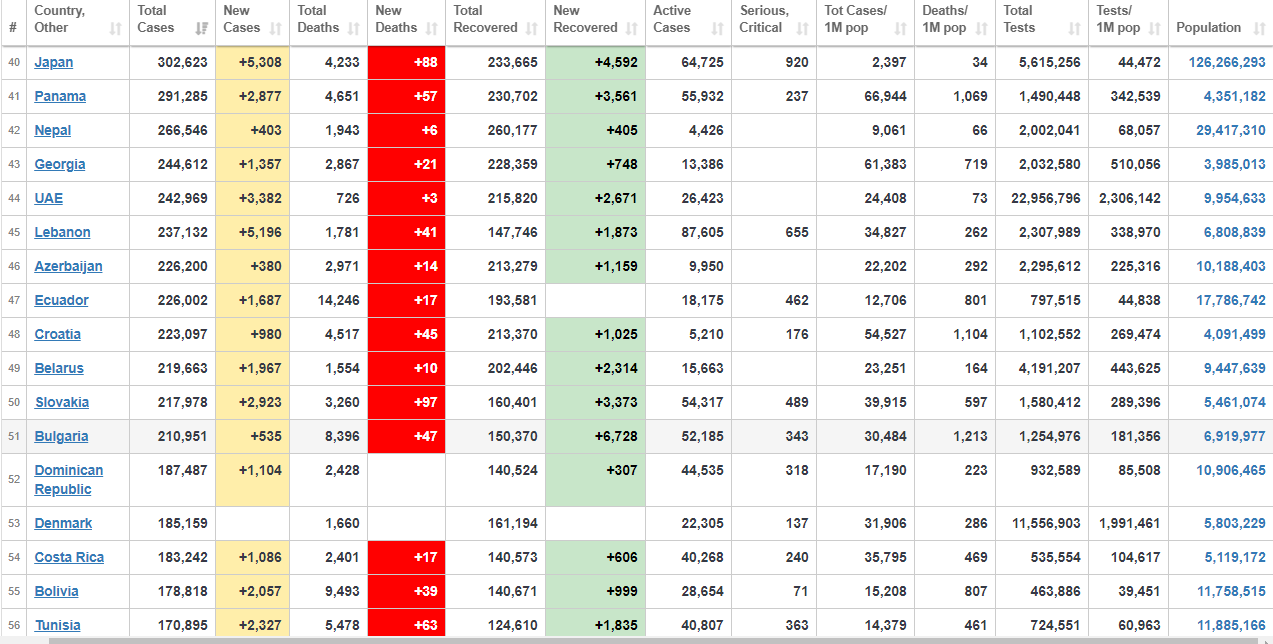1273x644 pixels.
Task: Select Slovakia's new deaths cell +97
Action: point(407,402)
